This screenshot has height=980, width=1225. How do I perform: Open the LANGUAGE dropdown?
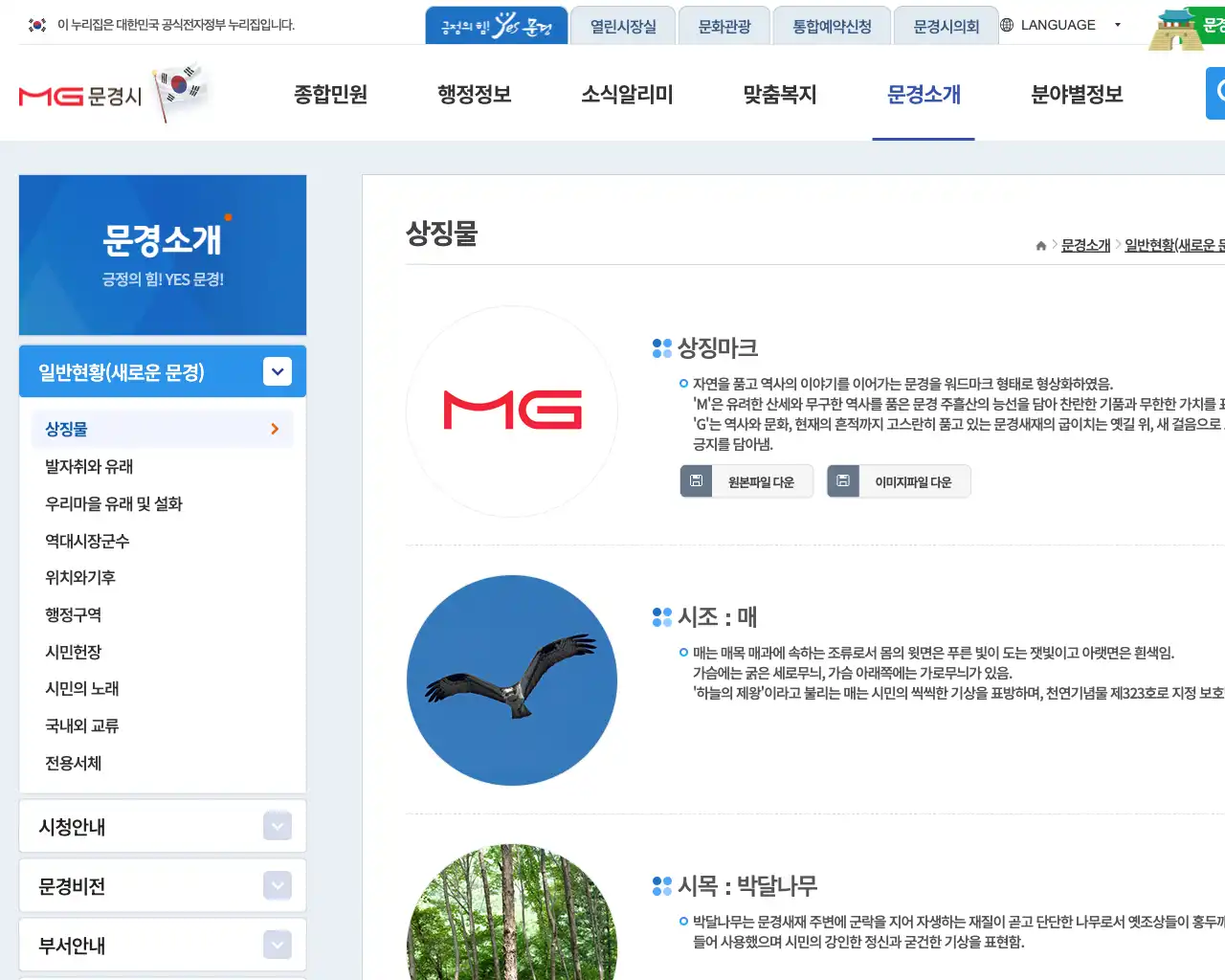pyautogui.click(x=1059, y=25)
